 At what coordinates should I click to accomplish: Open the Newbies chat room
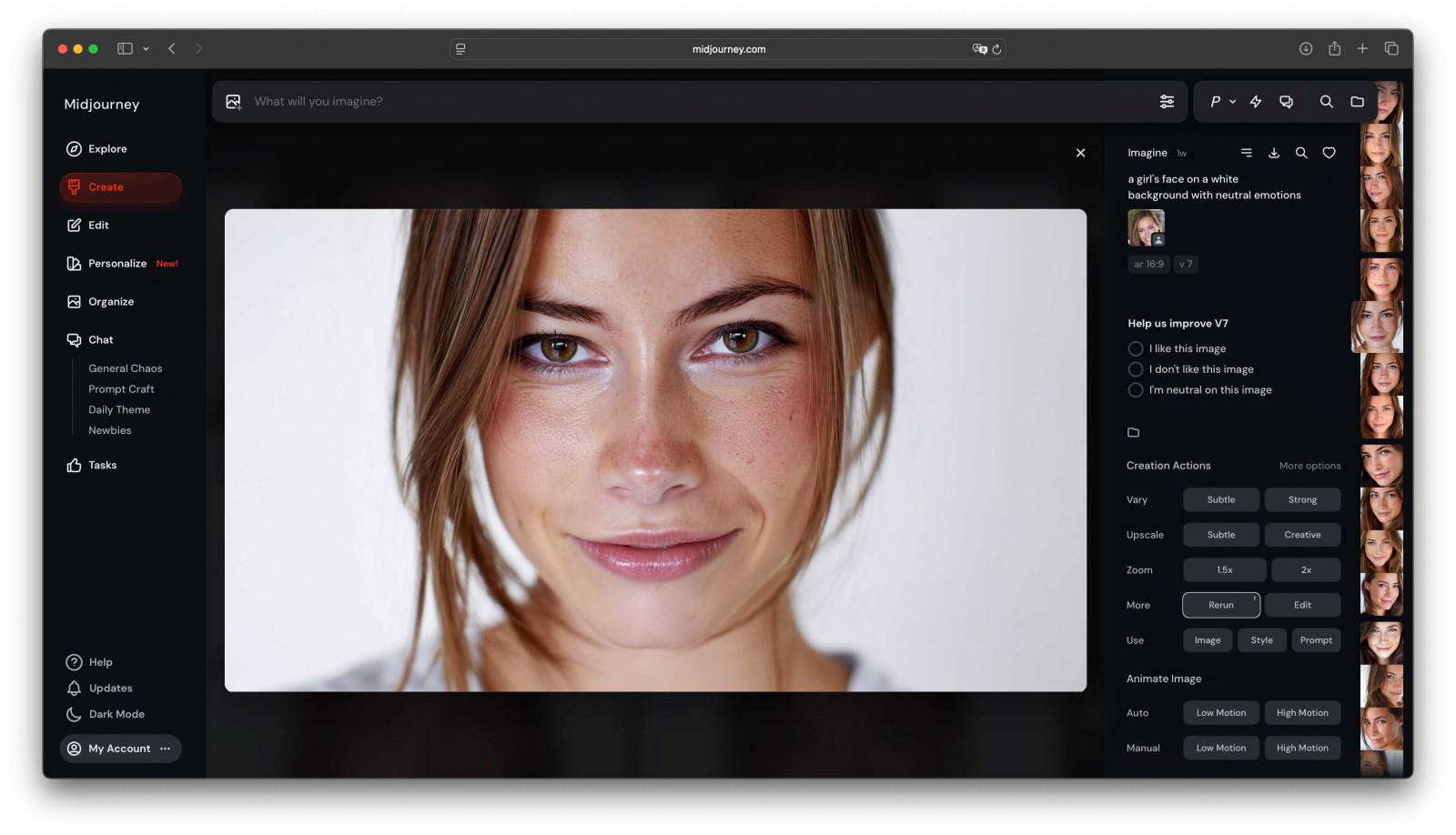pyautogui.click(x=110, y=431)
